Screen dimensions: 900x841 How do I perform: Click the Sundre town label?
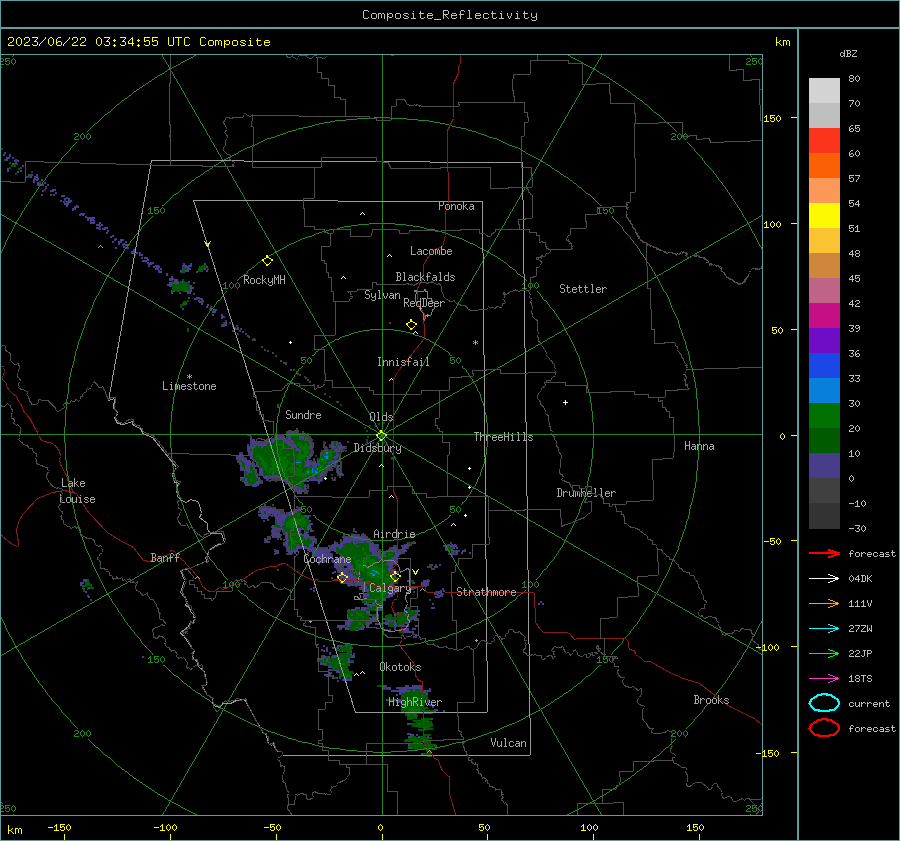point(303,415)
